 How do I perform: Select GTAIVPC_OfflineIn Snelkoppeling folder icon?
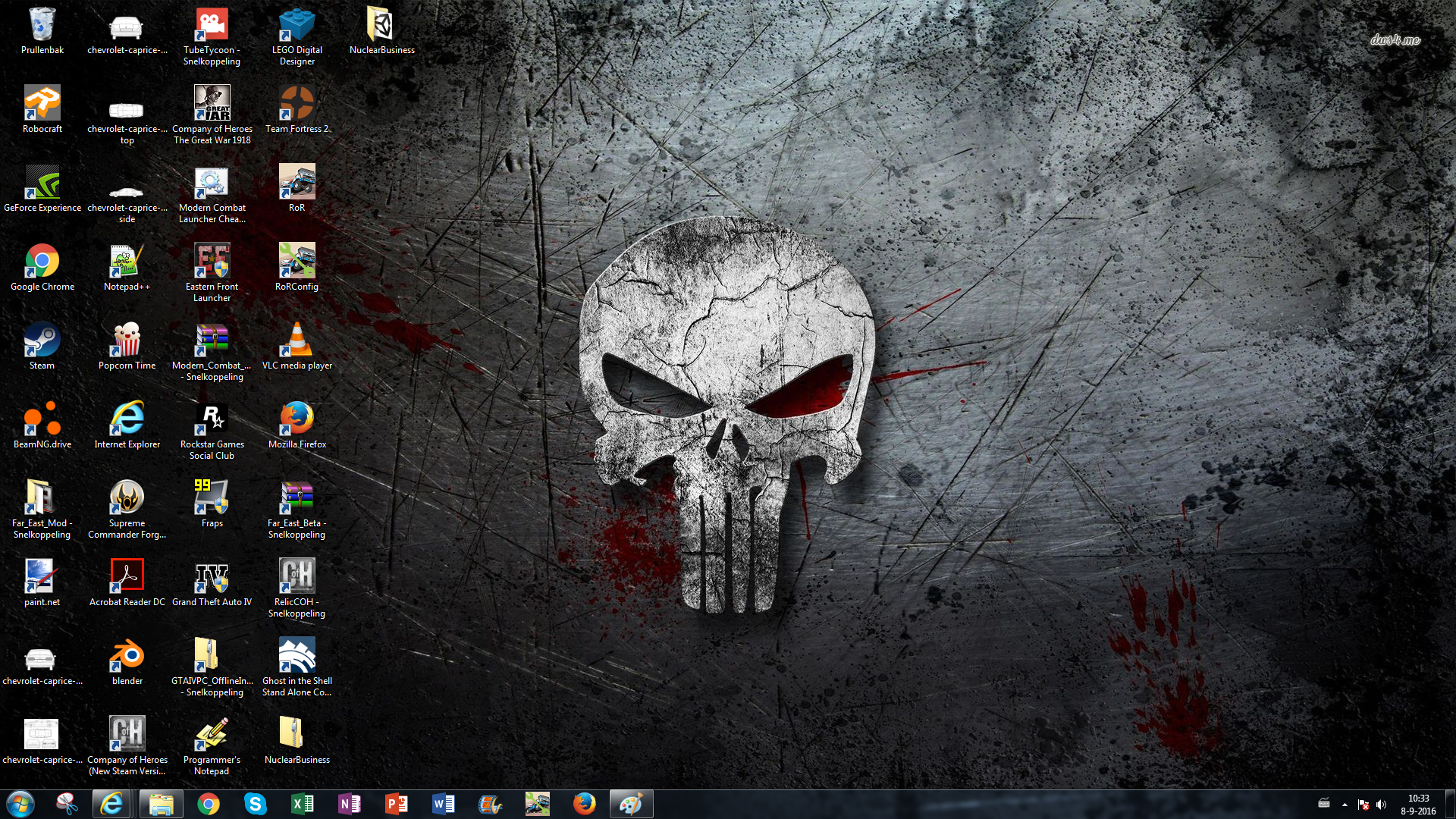(x=212, y=667)
